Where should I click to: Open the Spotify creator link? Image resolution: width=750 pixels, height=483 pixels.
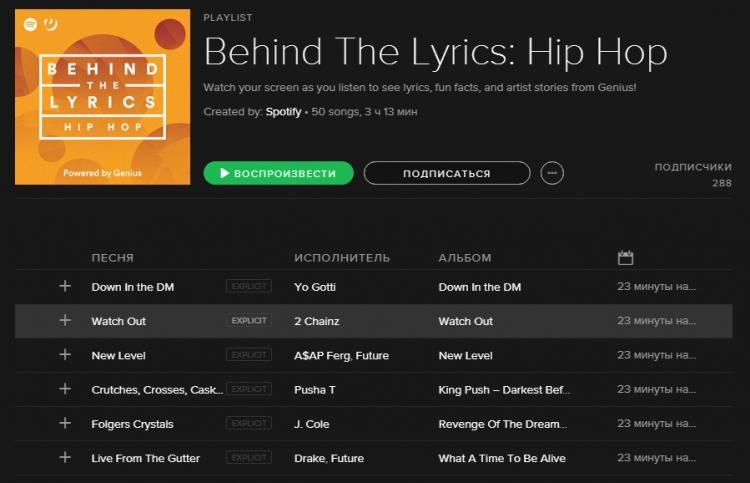coord(283,112)
